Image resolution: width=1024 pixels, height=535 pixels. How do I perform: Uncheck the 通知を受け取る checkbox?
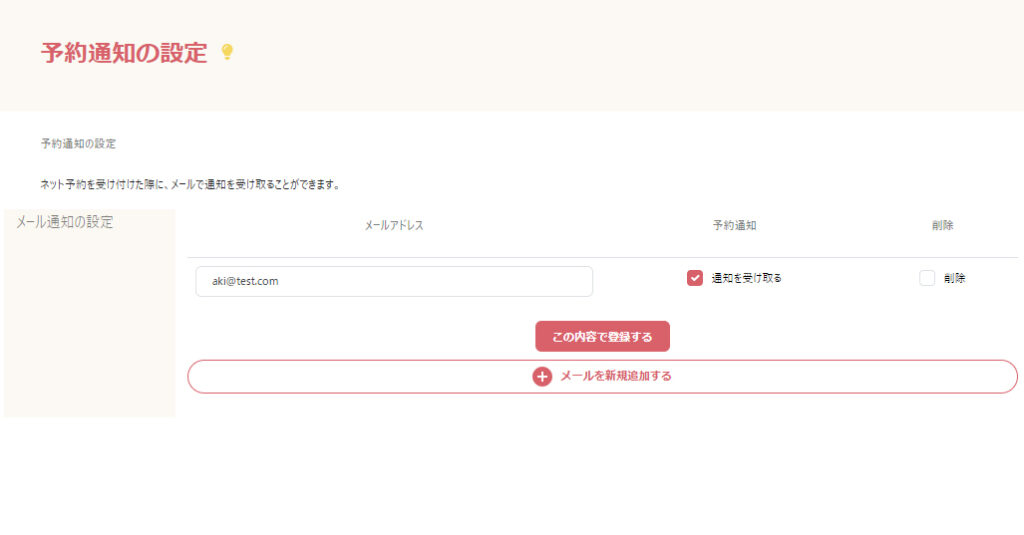[695, 278]
